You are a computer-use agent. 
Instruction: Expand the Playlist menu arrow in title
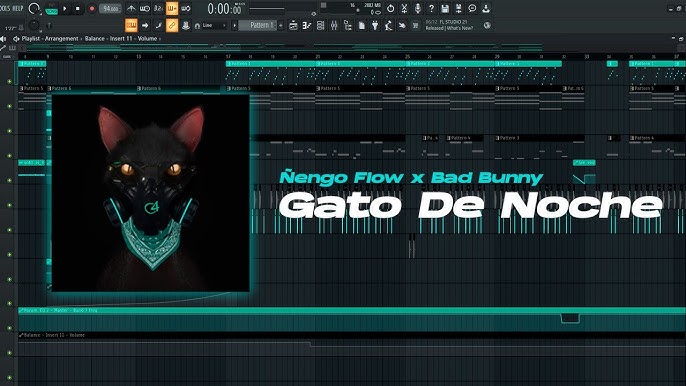16,39
